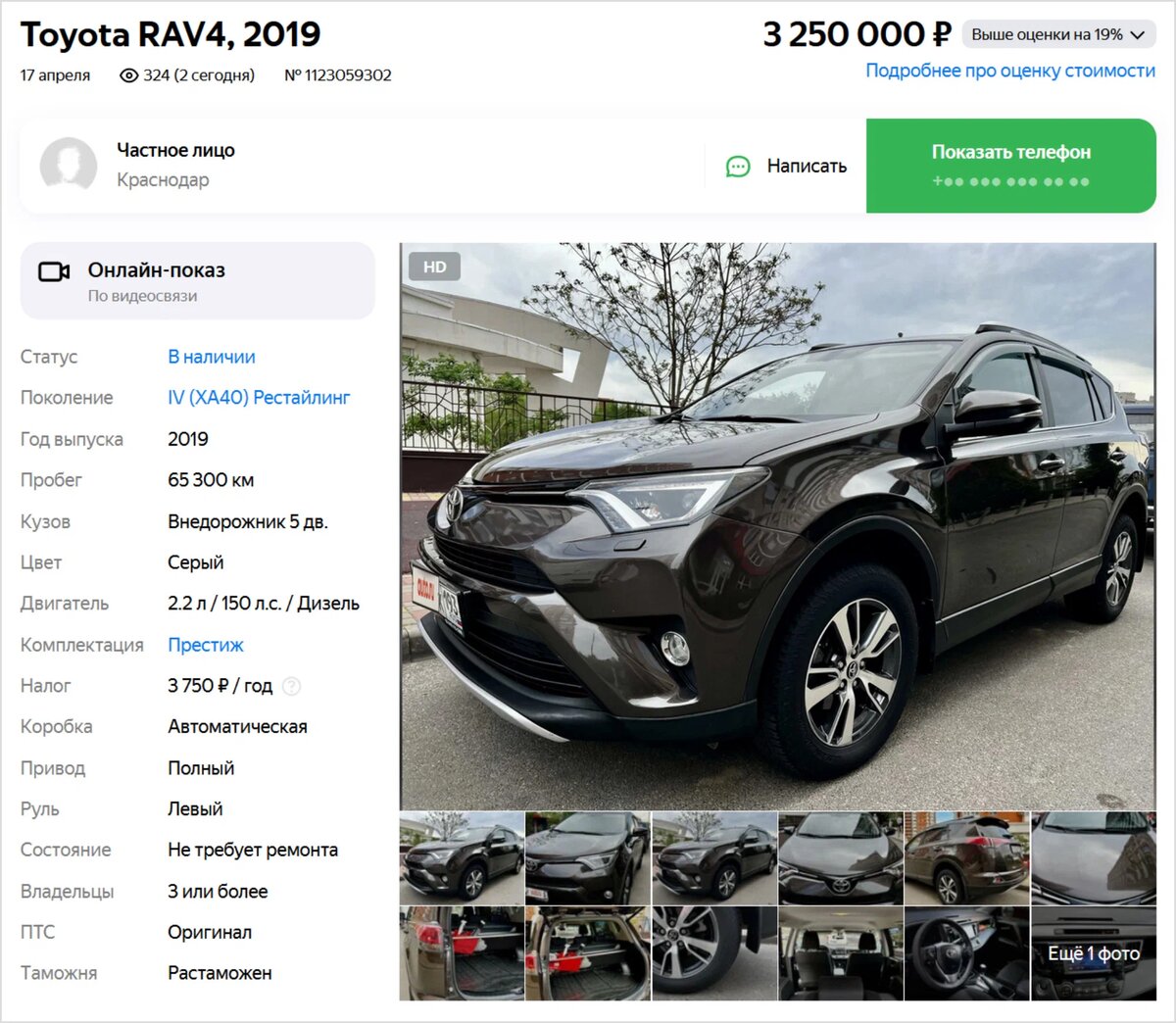Click the video camera icon for Онлайн-показ
1176x1023 pixels.
[54, 271]
